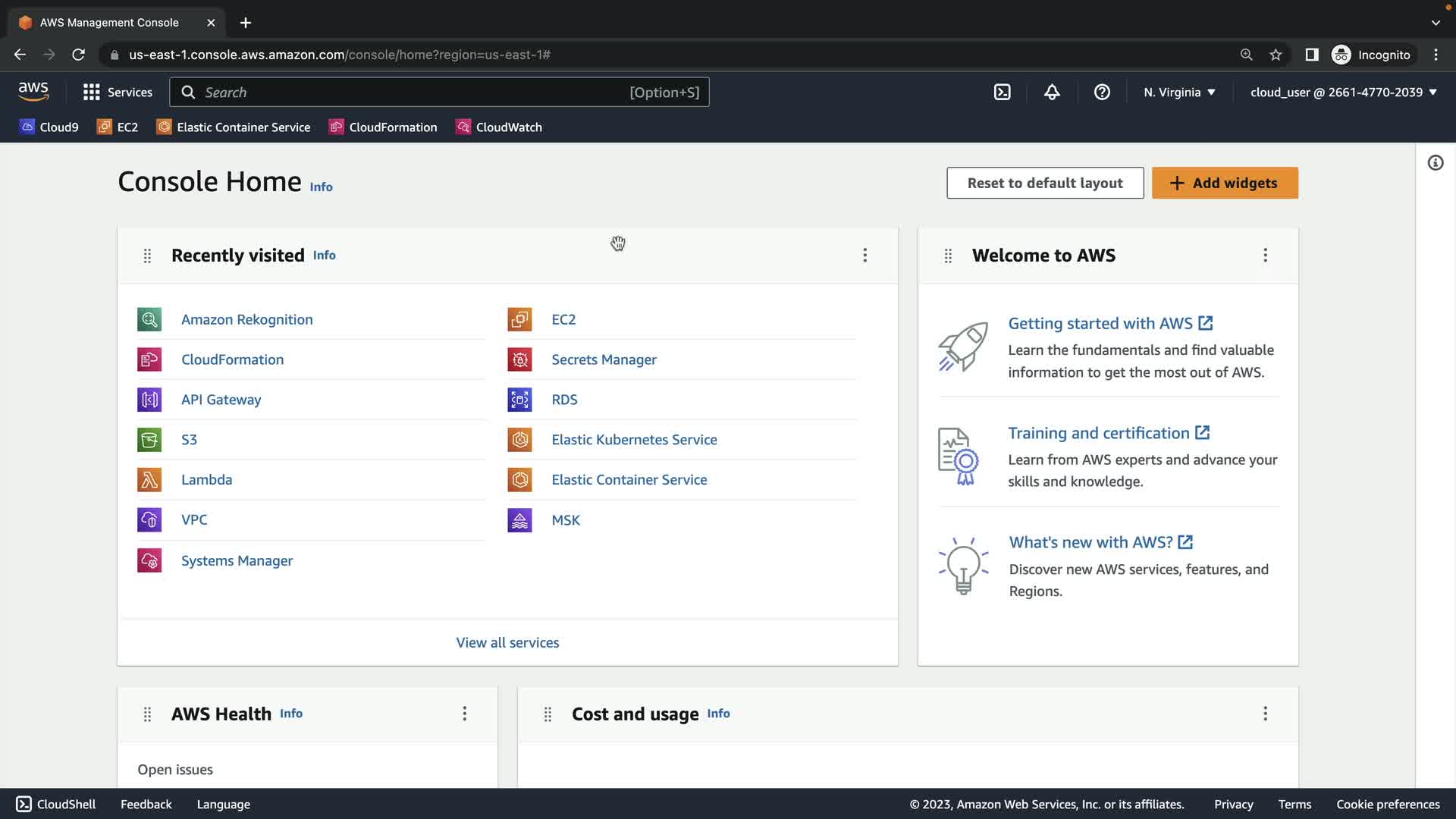Click the Secrets Manager service icon
The image size is (1456, 819).
point(519,359)
